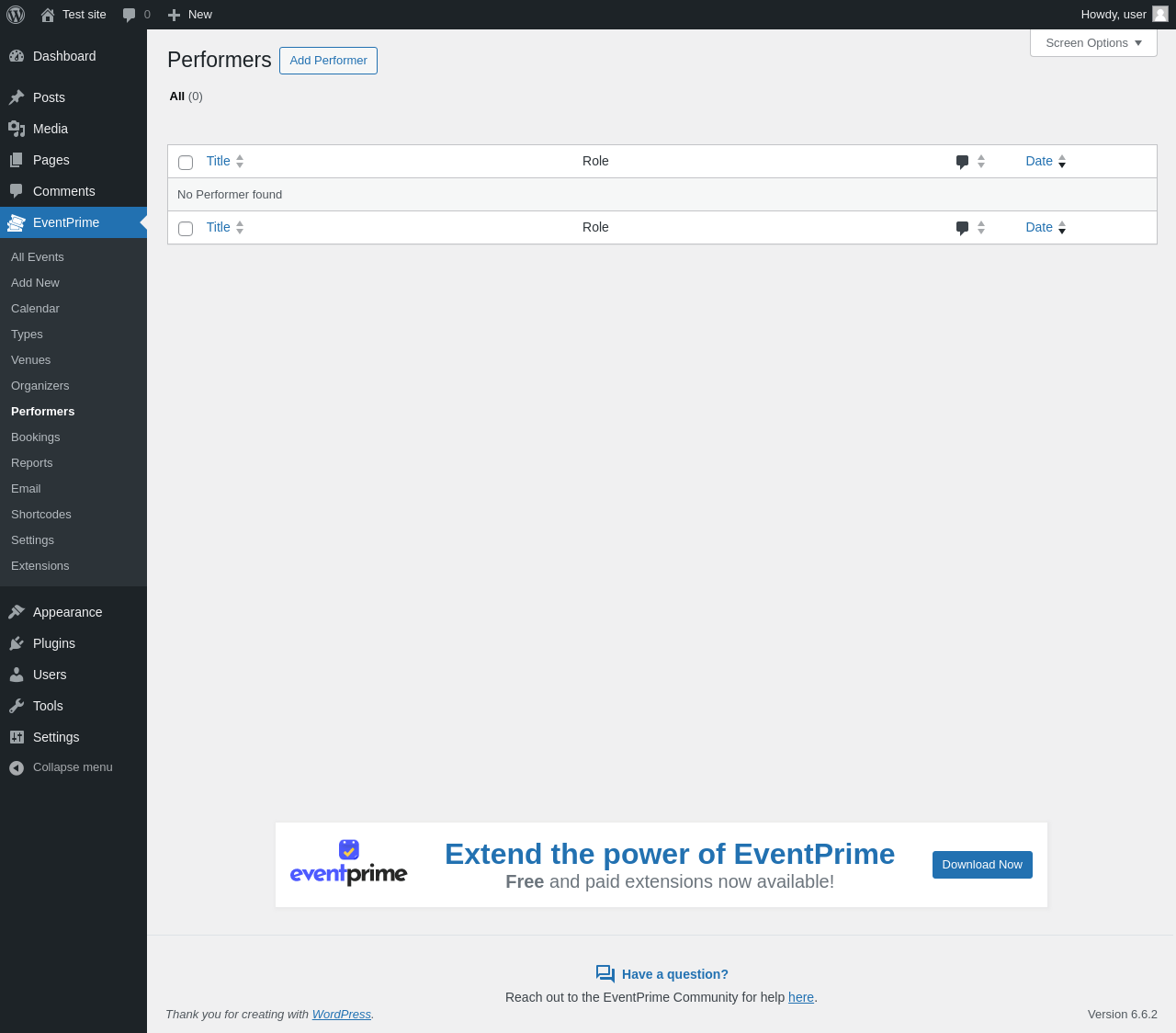Click the Settings sliders icon
The height and width of the screenshot is (1033, 1176).
coord(17,737)
